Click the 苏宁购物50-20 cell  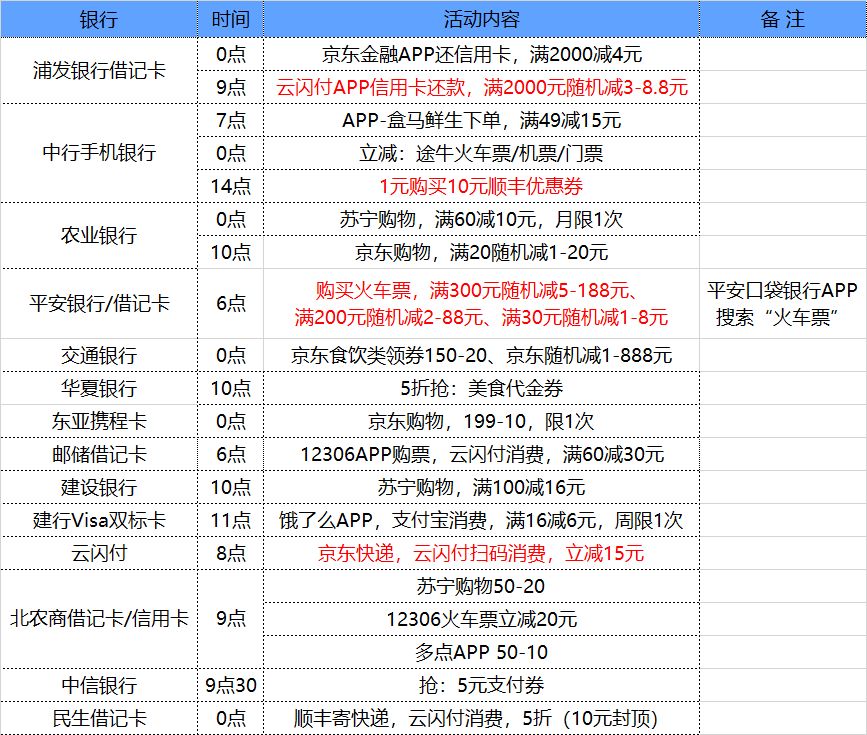point(482,586)
